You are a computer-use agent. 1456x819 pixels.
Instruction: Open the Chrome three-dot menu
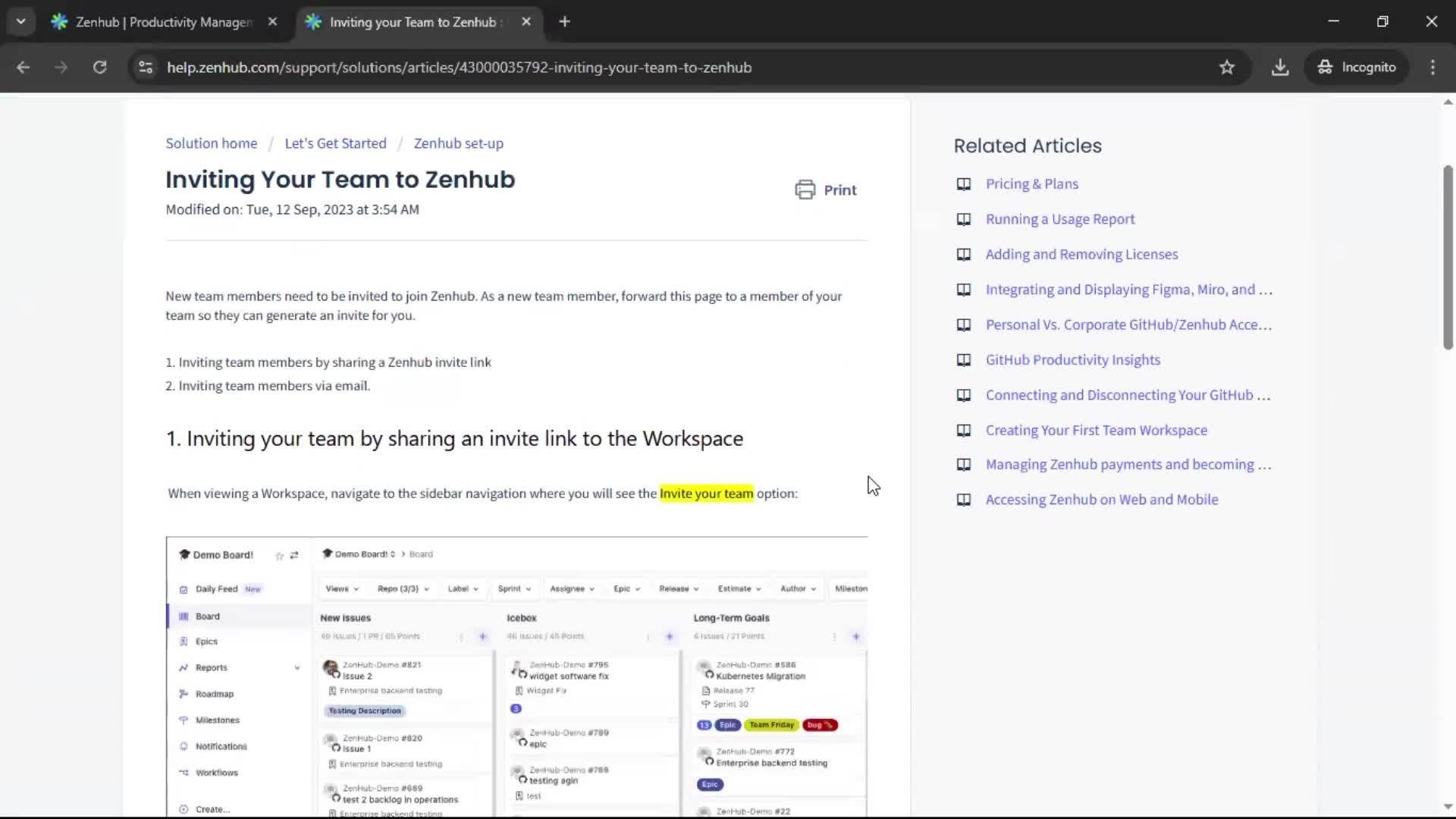1432,67
